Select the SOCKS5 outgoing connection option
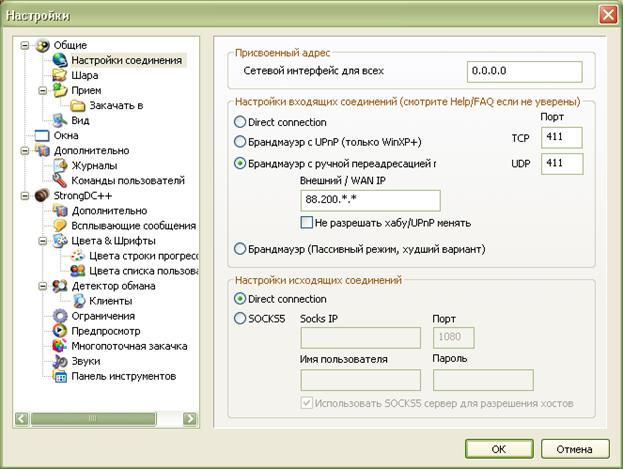Screen dimensions: 623x469 coord(240,319)
